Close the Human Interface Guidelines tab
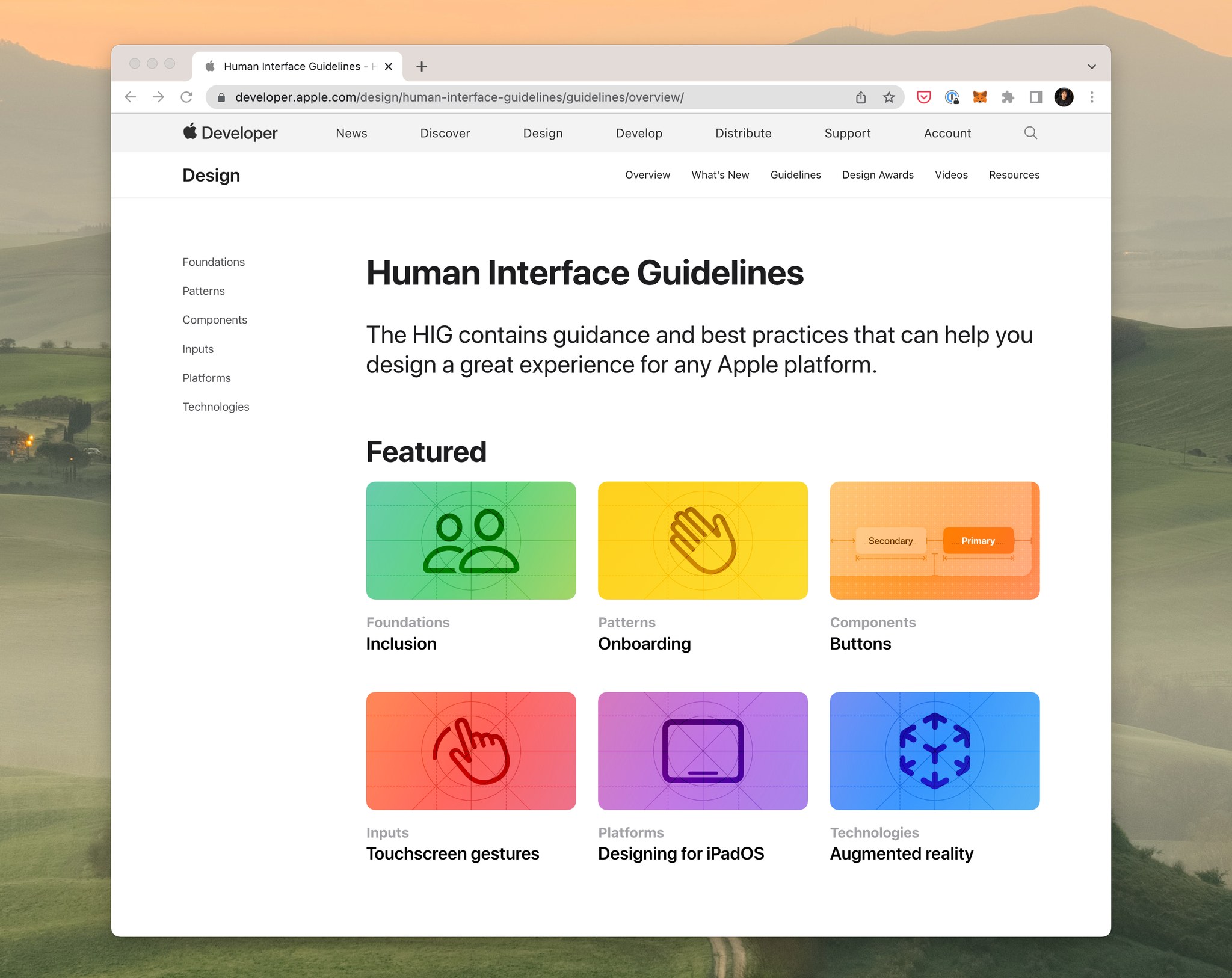Image resolution: width=1232 pixels, height=978 pixels. click(x=389, y=66)
